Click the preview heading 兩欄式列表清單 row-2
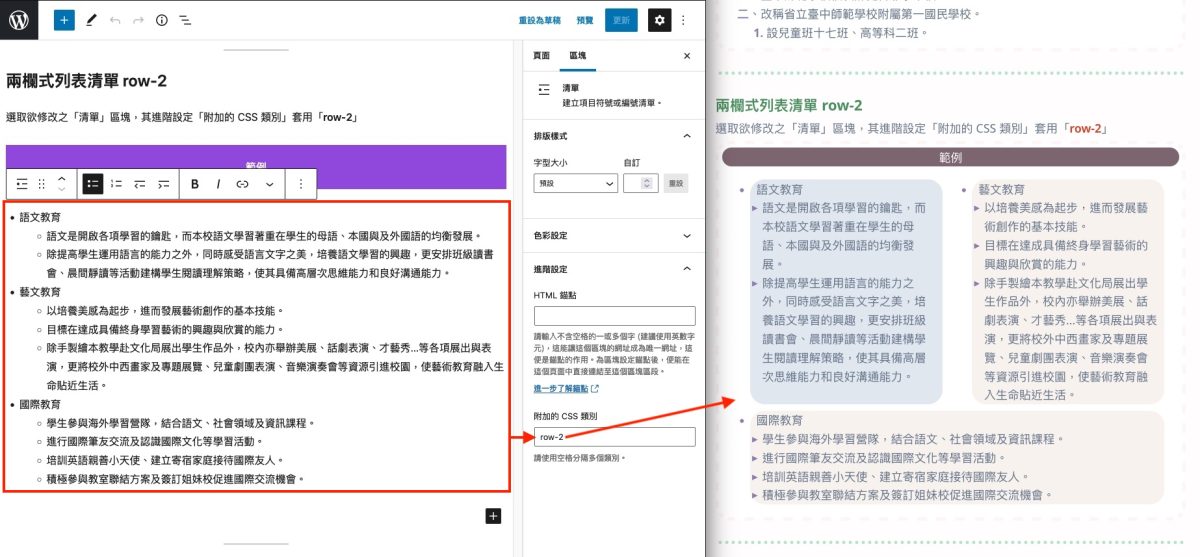The width and height of the screenshot is (1200, 557). tap(789, 105)
